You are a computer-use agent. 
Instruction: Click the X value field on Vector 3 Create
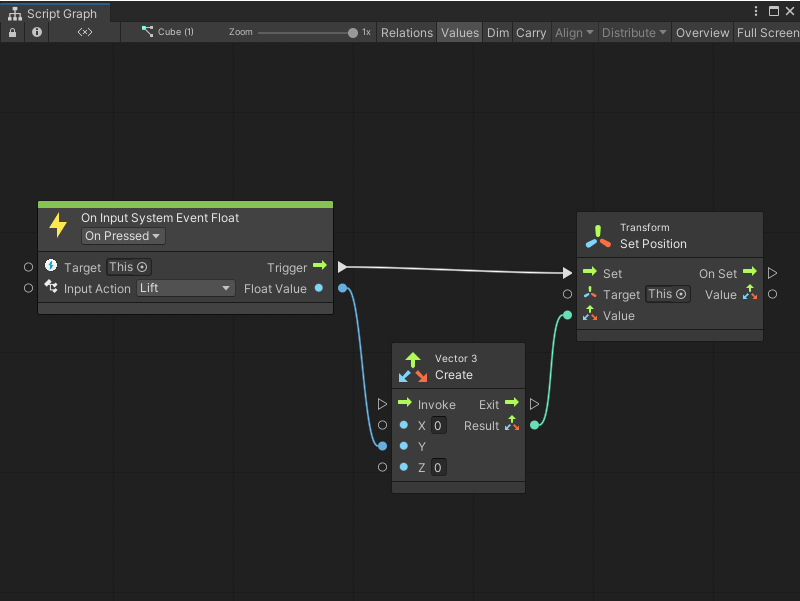click(x=438, y=425)
